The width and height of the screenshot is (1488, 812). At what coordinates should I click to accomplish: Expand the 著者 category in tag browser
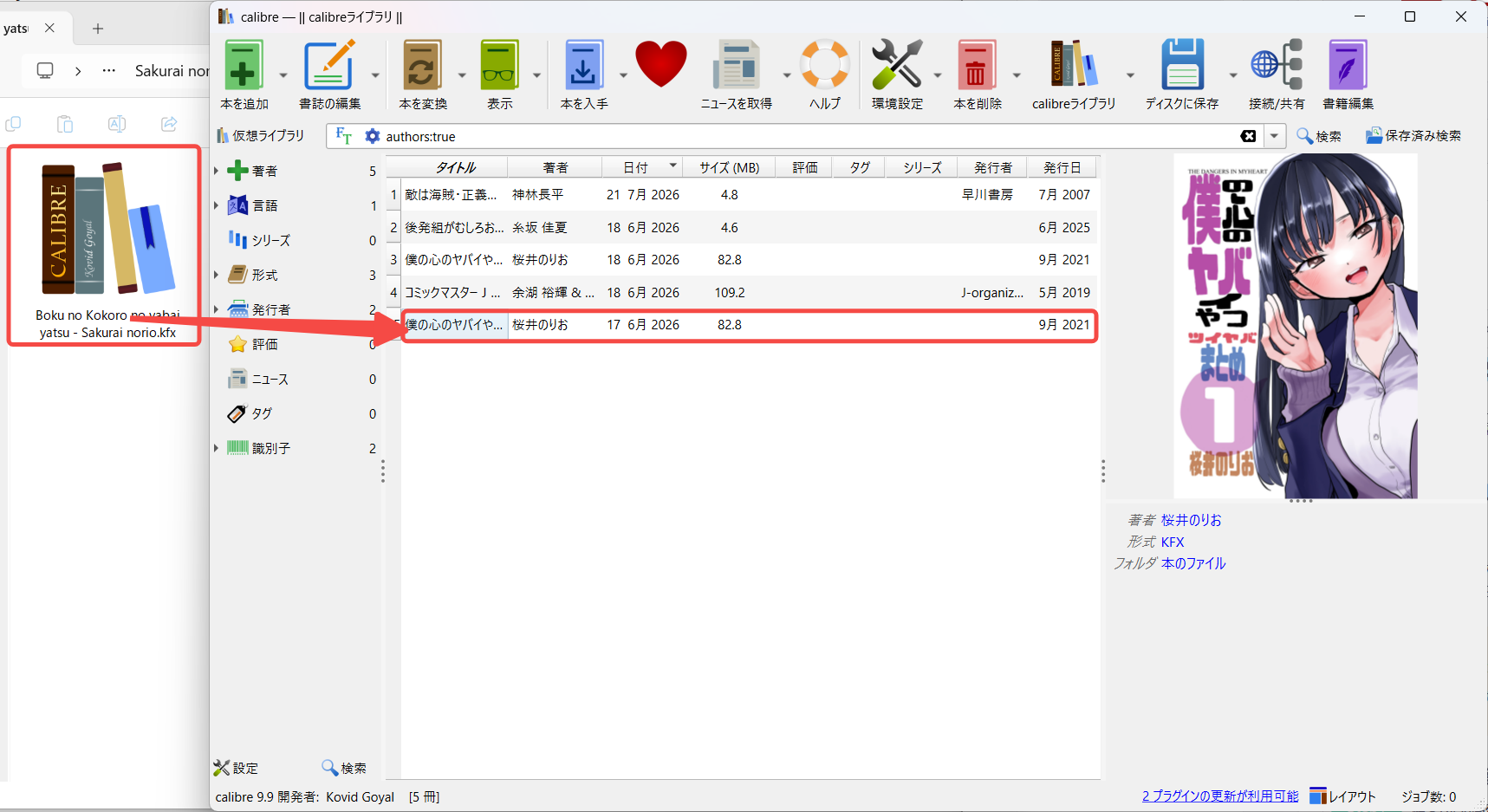[217, 171]
